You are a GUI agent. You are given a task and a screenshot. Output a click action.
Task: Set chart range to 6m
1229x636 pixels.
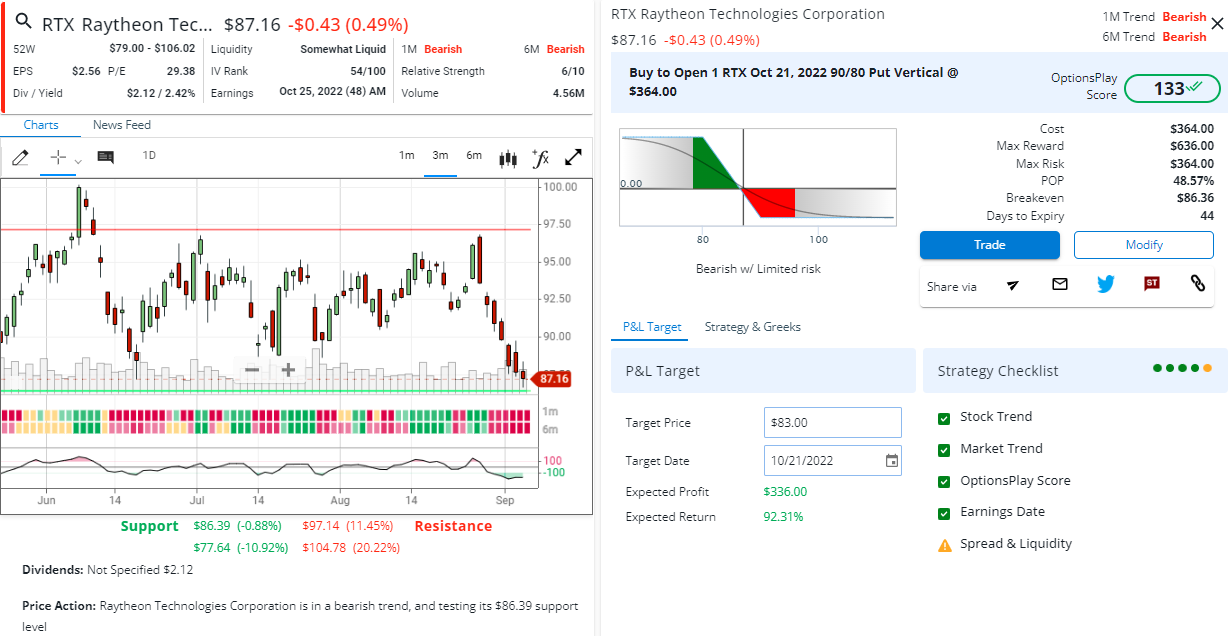point(474,155)
